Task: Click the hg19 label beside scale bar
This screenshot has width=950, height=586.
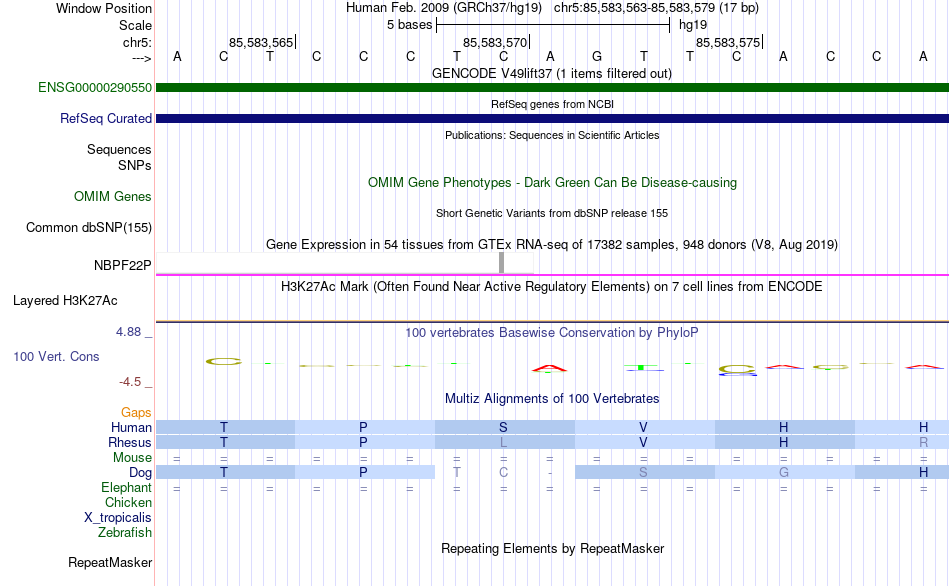Action: point(693,25)
